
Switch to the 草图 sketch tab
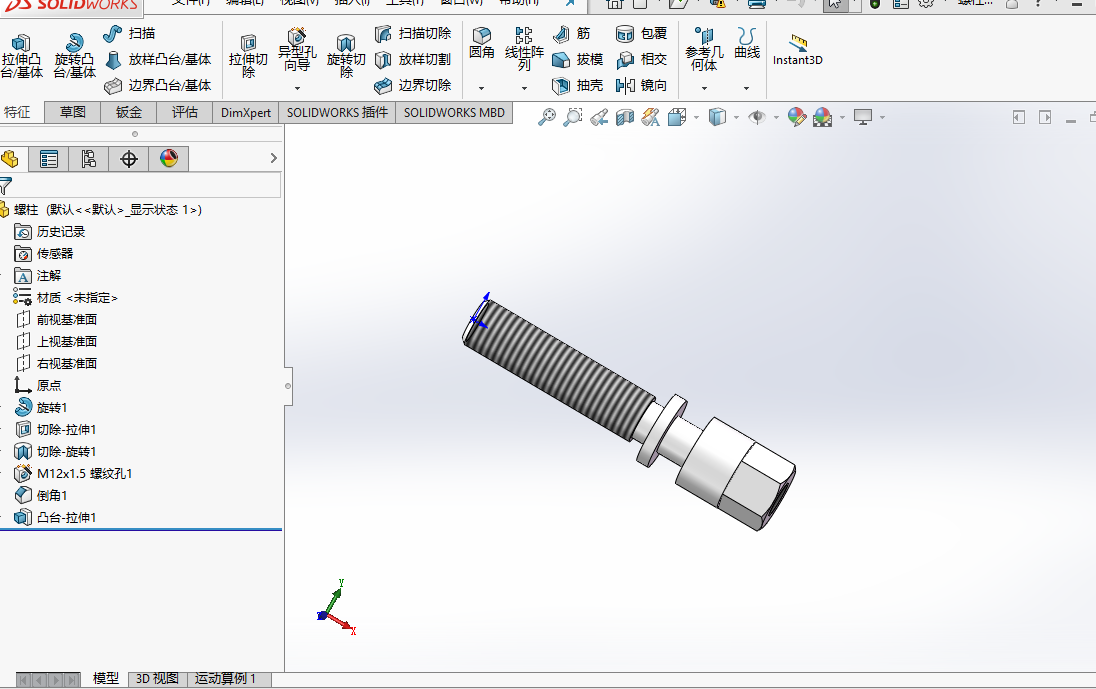(x=72, y=113)
